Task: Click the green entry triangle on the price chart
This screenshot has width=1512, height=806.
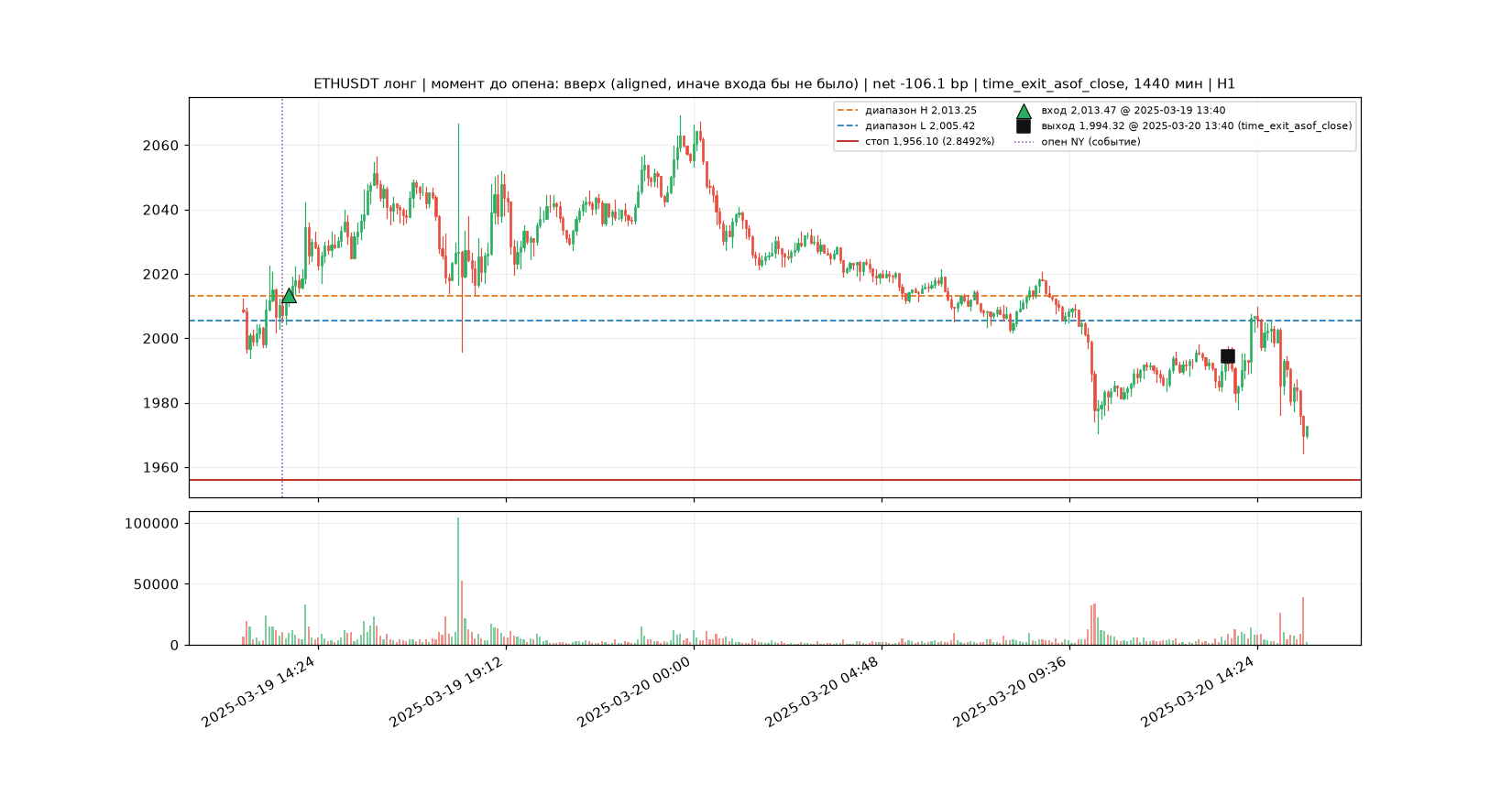Action: tap(289, 295)
